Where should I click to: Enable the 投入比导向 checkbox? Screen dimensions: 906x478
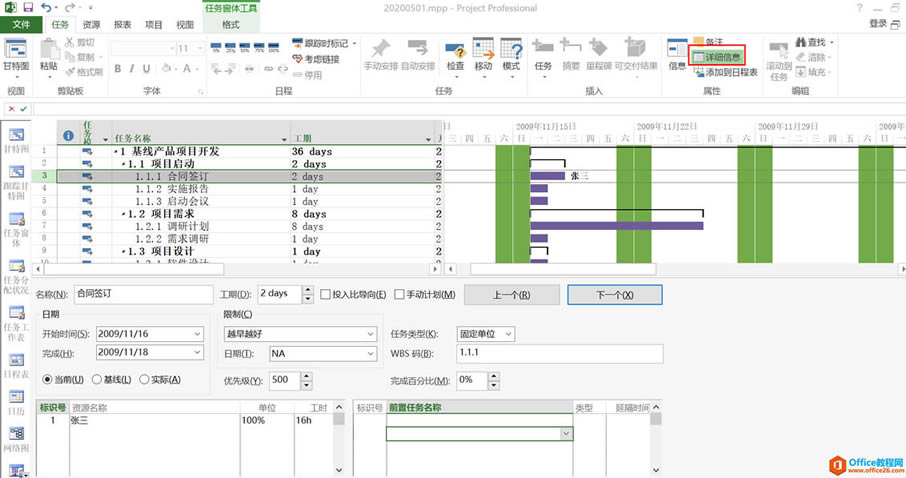click(324, 295)
